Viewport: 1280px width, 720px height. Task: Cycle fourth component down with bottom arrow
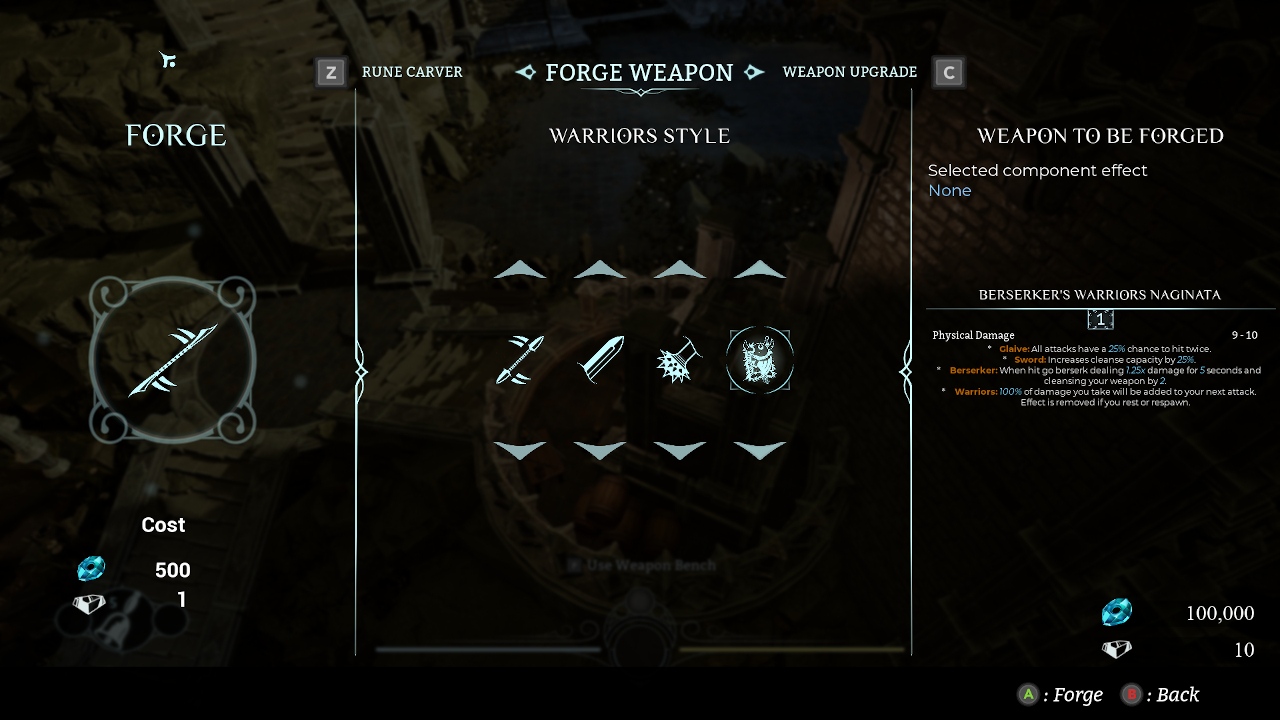tap(760, 451)
